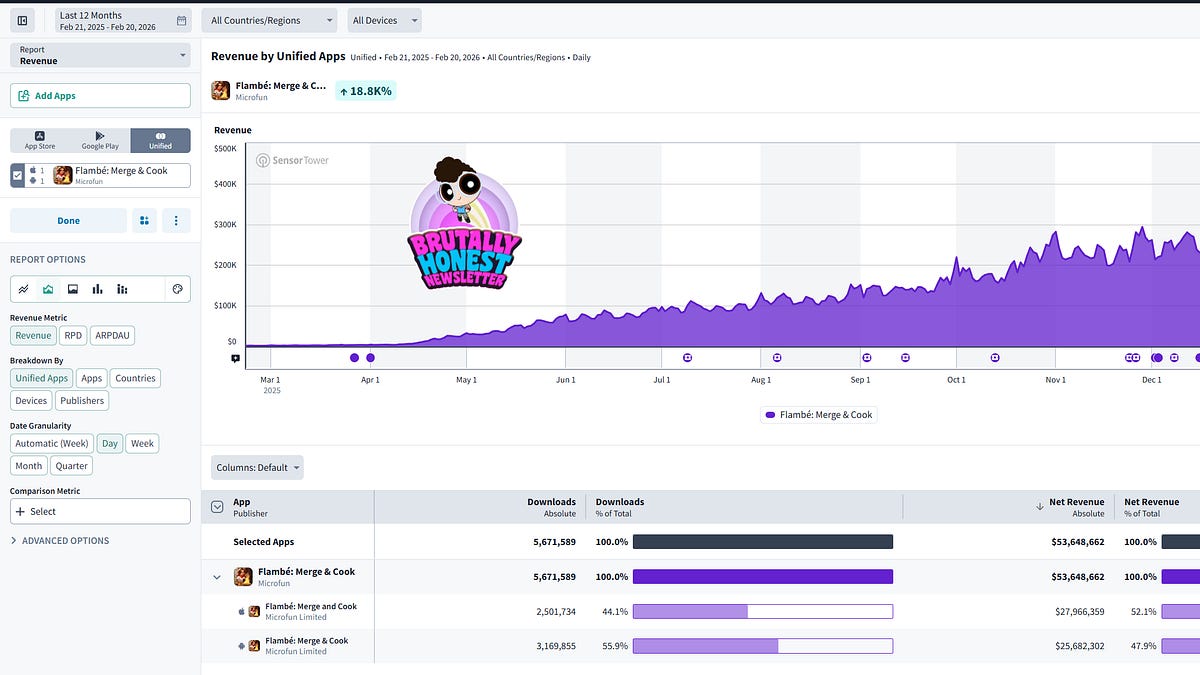Viewport: 1200px width, 675px height.
Task: Set date granularity to Week
Action: [x=142, y=443]
